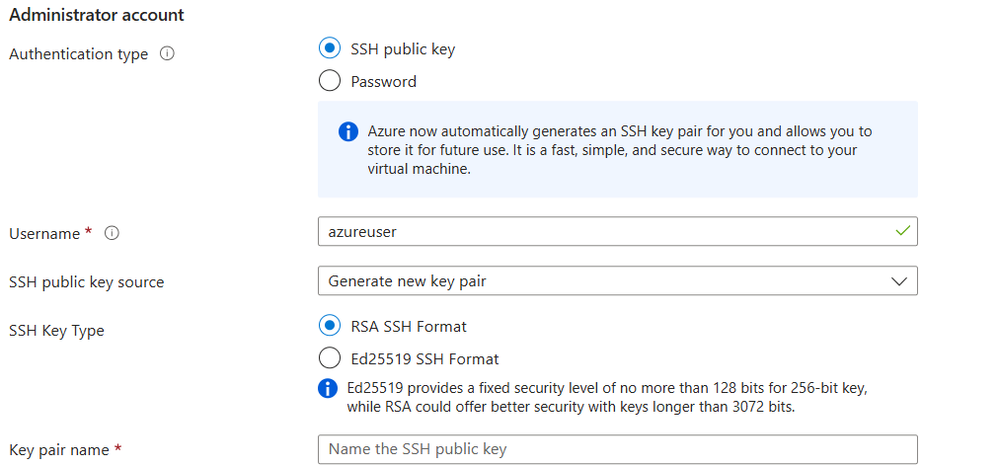Choose Password authentication type
998x473 pixels.
tap(329, 81)
